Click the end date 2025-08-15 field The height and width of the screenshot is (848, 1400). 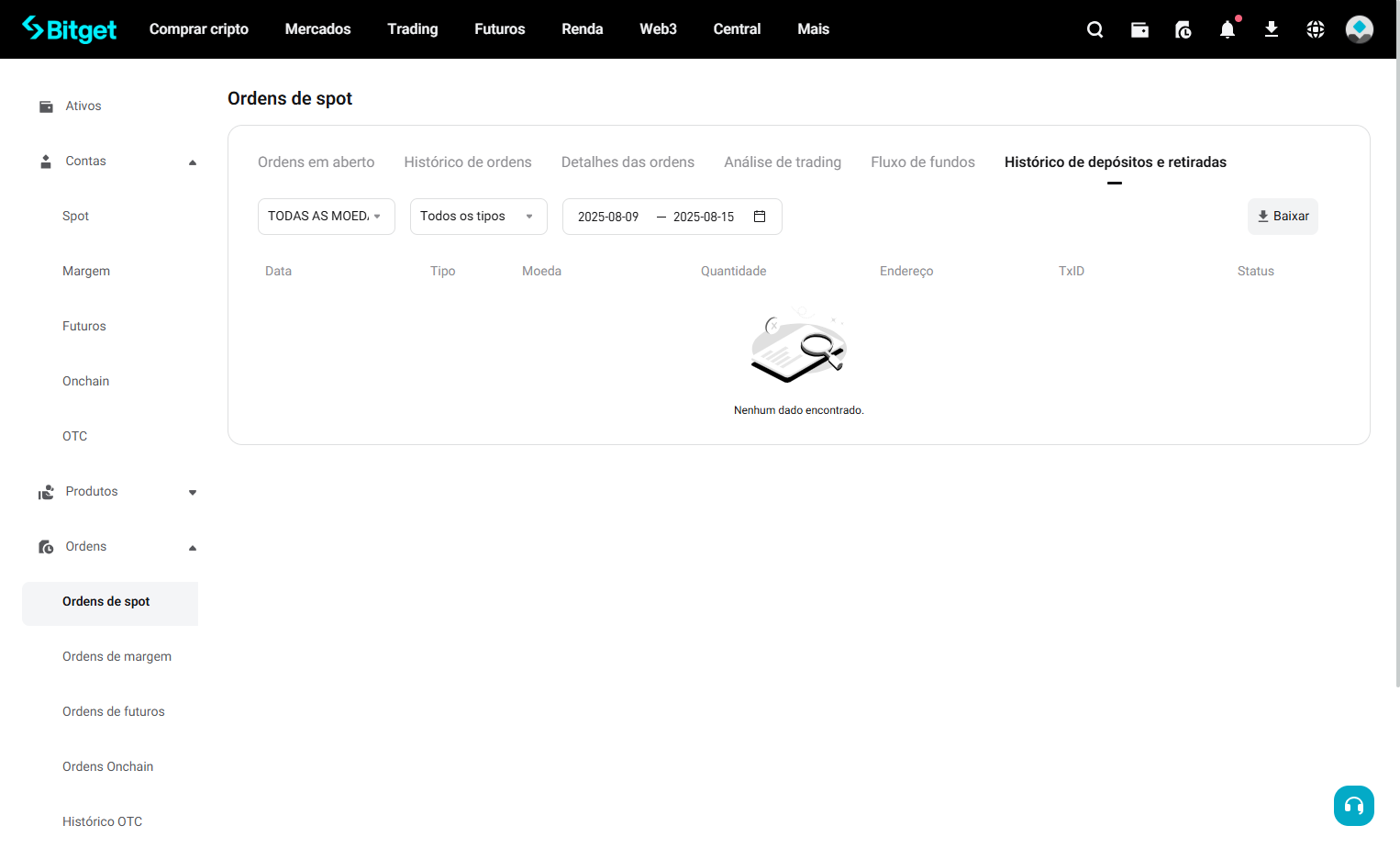(x=704, y=218)
